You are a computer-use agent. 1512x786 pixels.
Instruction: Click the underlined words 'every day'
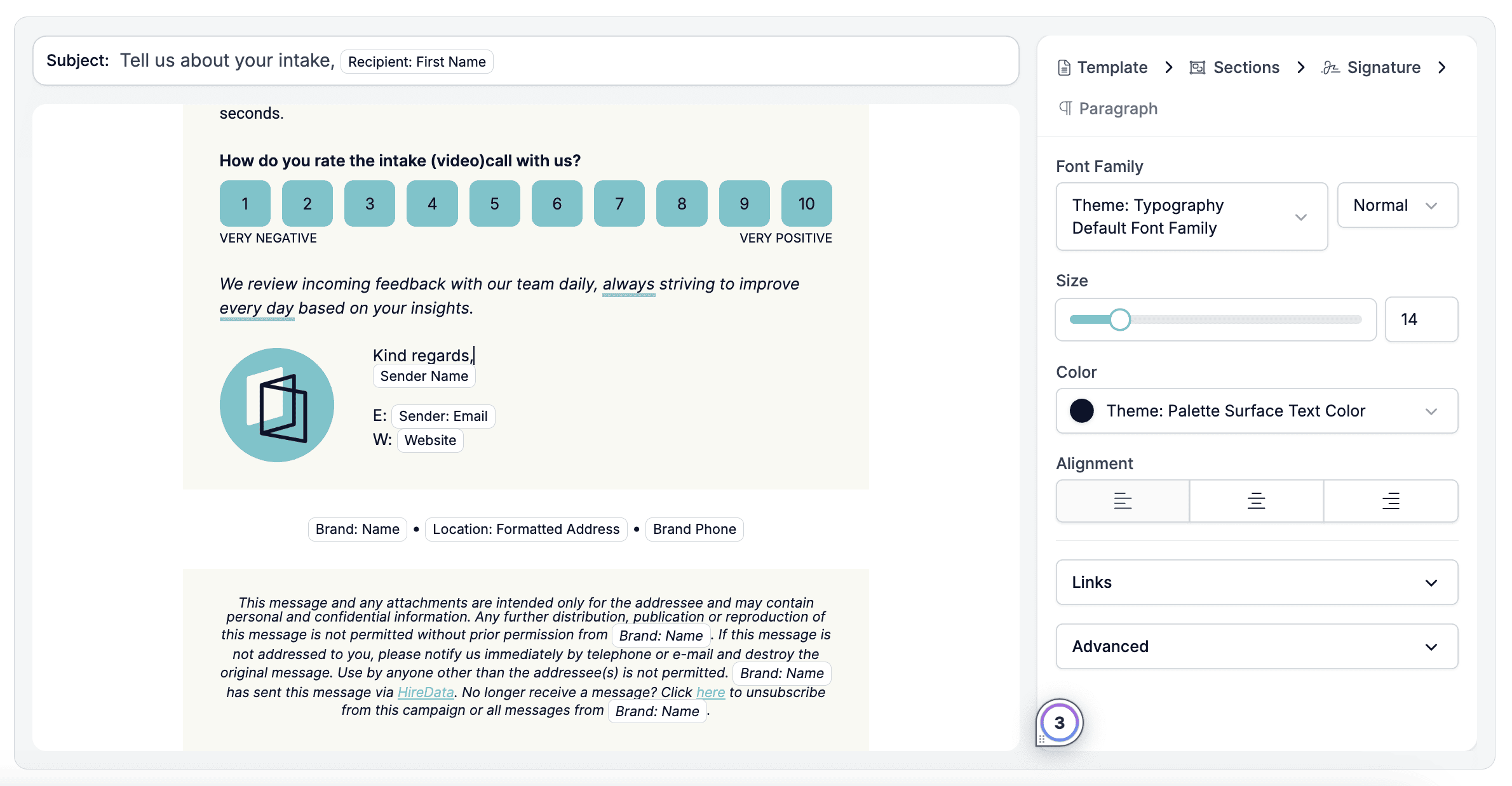tap(257, 309)
